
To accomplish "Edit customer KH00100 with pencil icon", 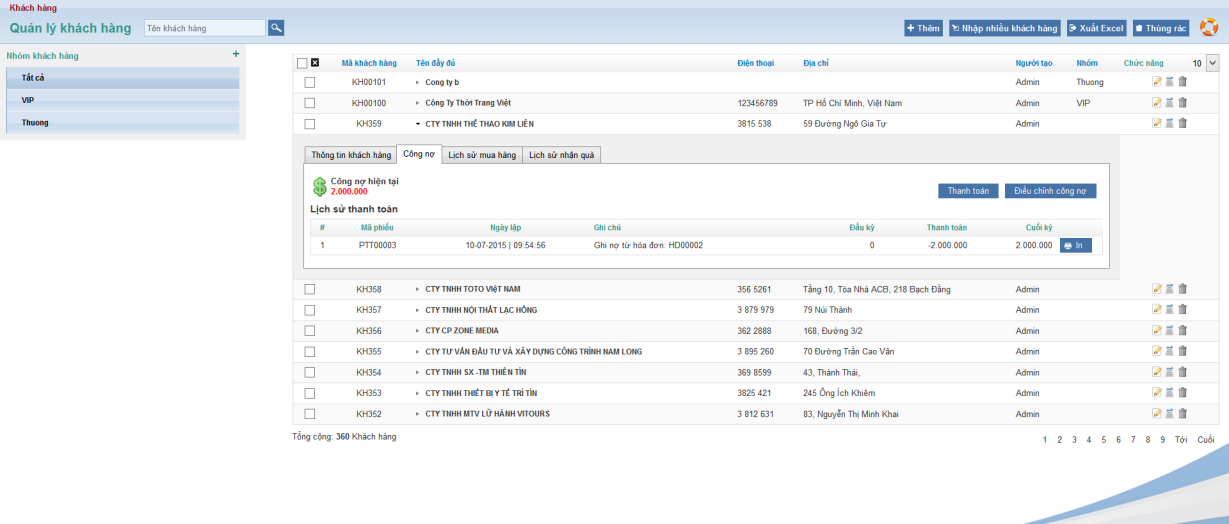I will coord(1157,103).
